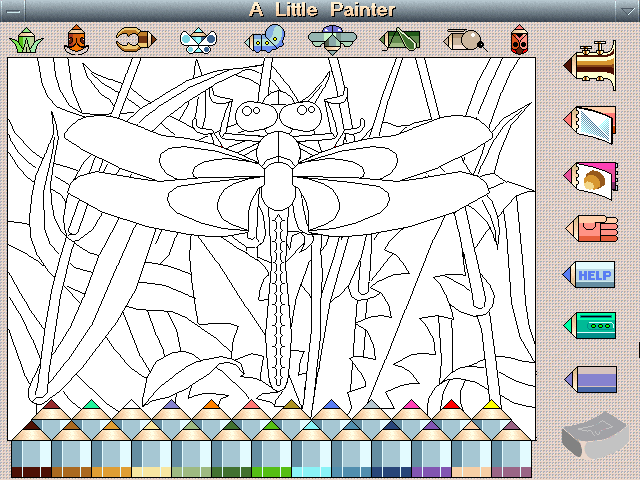Pick the bright red colored pencil
The height and width of the screenshot is (480, 640).
tap(451, 410)
